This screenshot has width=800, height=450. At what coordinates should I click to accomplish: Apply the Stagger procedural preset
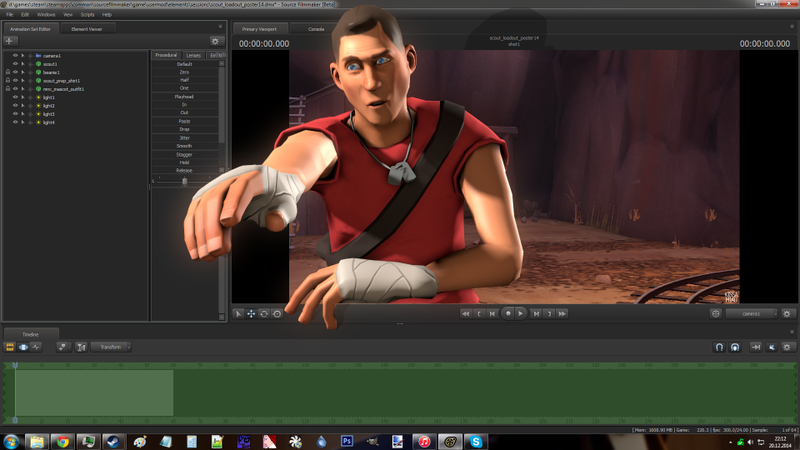185,155
